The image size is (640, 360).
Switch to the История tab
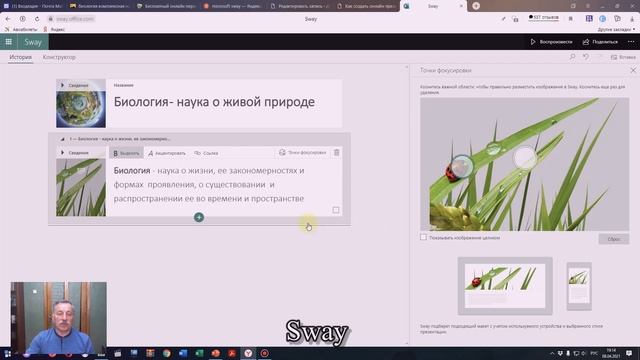point(20,57)
